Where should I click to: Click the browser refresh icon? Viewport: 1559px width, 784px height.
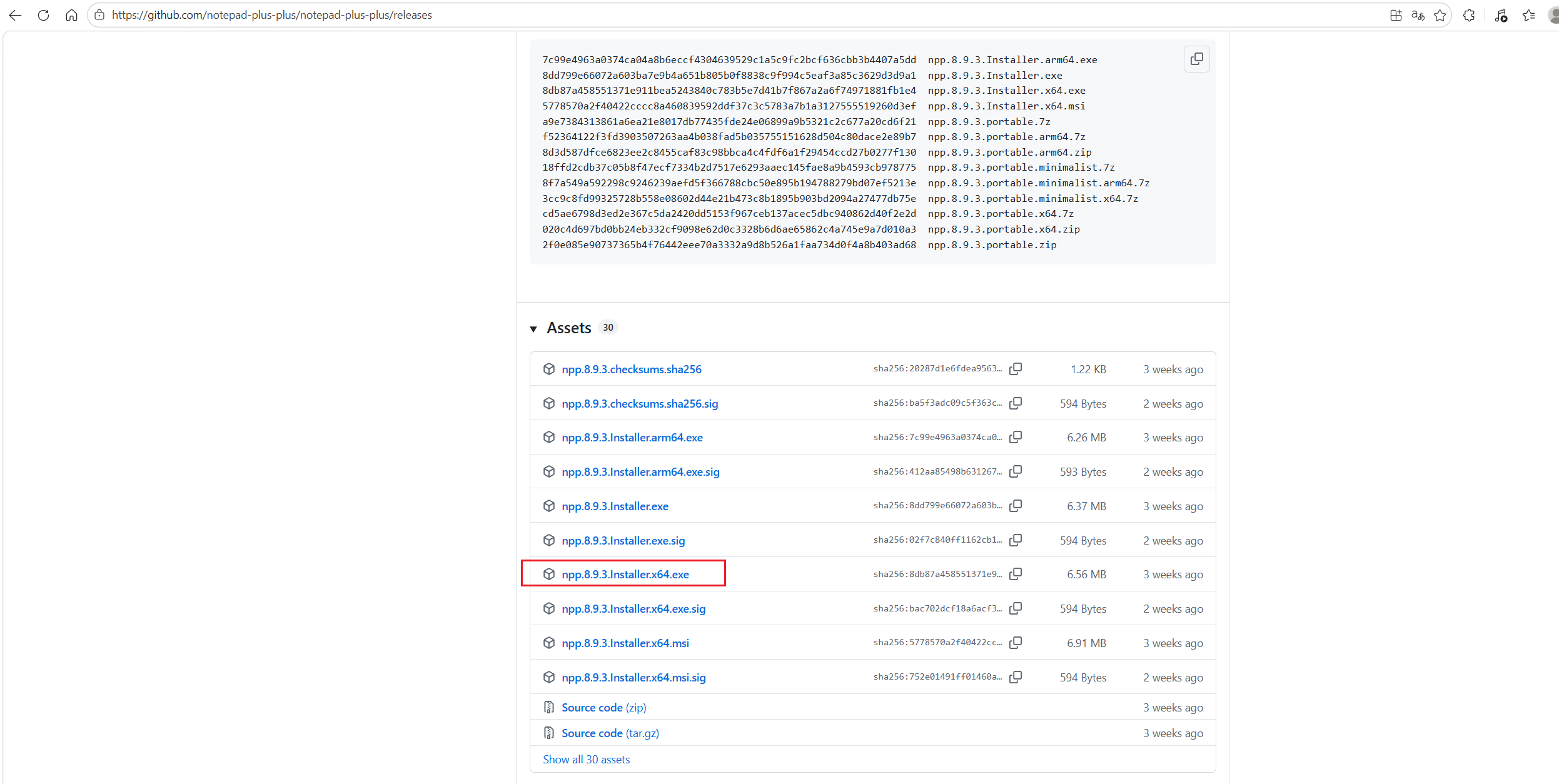(43, 15)
